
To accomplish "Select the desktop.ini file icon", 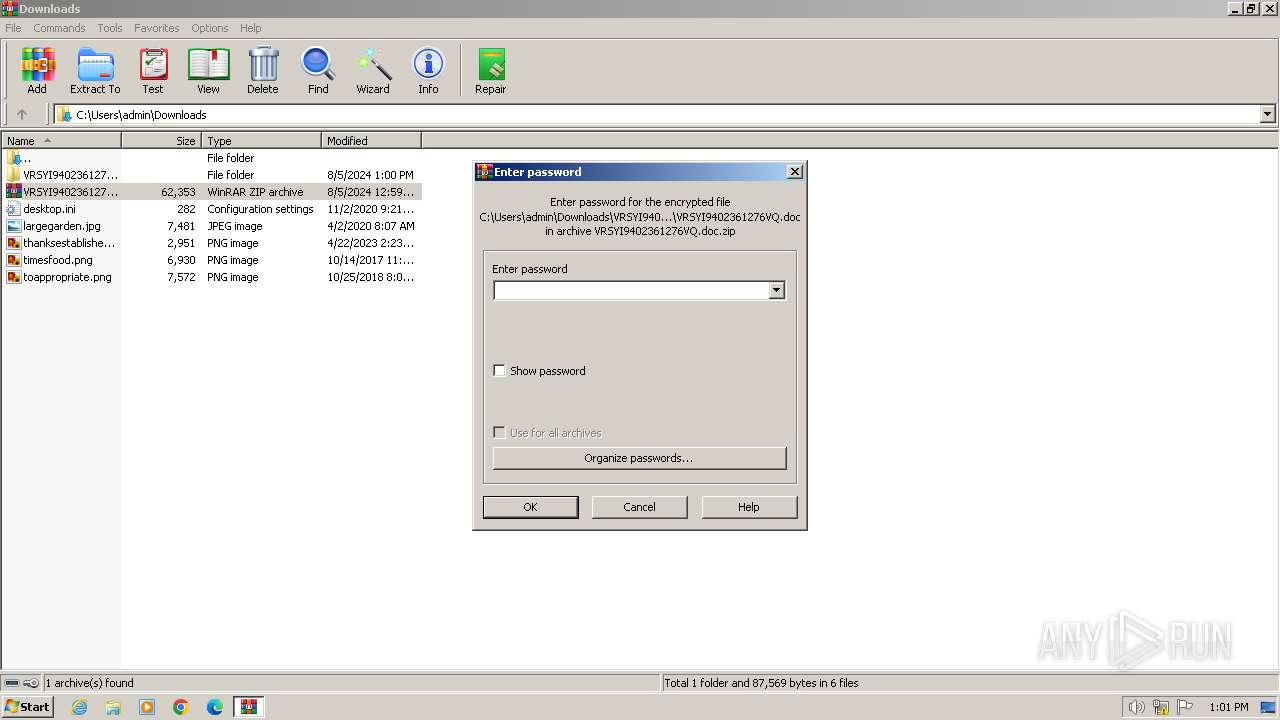I will click(14, 209).
